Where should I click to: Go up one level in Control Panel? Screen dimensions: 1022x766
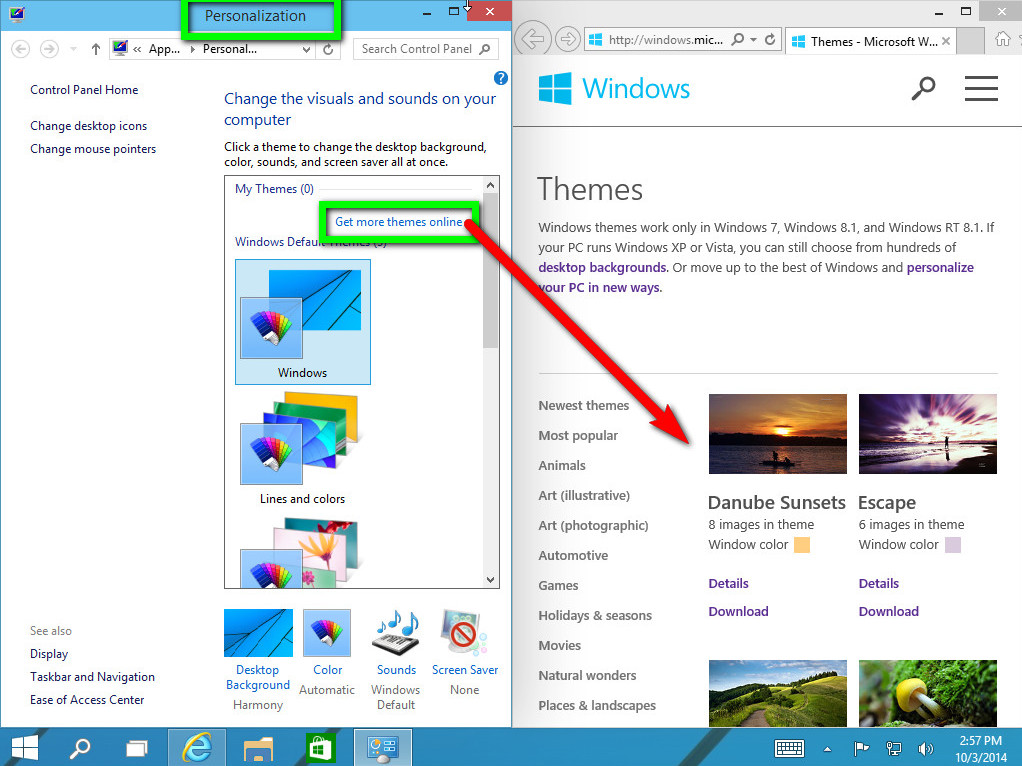pyautogui.click(x=96, y=49)
